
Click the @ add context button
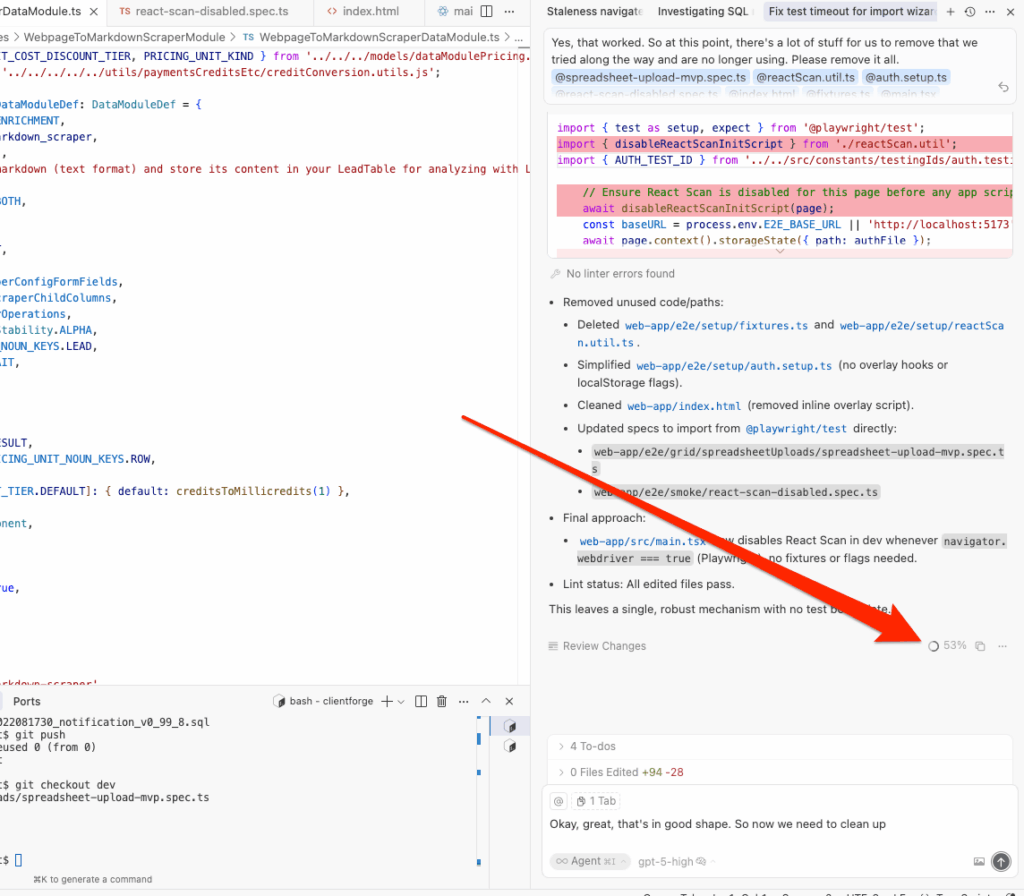click(x=559, y=801)
